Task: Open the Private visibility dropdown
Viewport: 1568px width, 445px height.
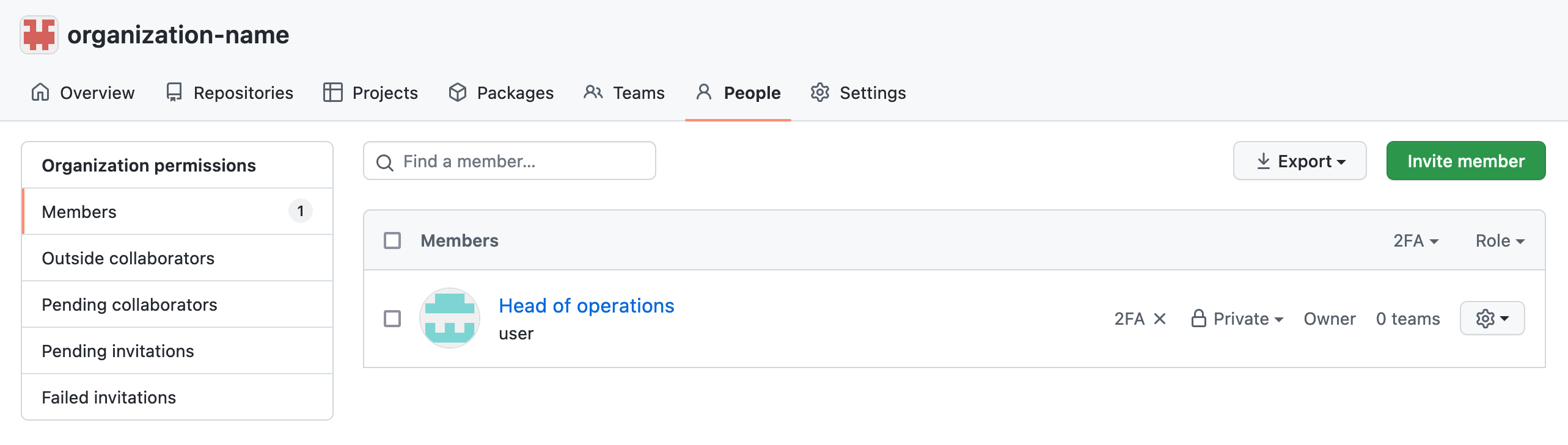Action: click(1237, 319)
